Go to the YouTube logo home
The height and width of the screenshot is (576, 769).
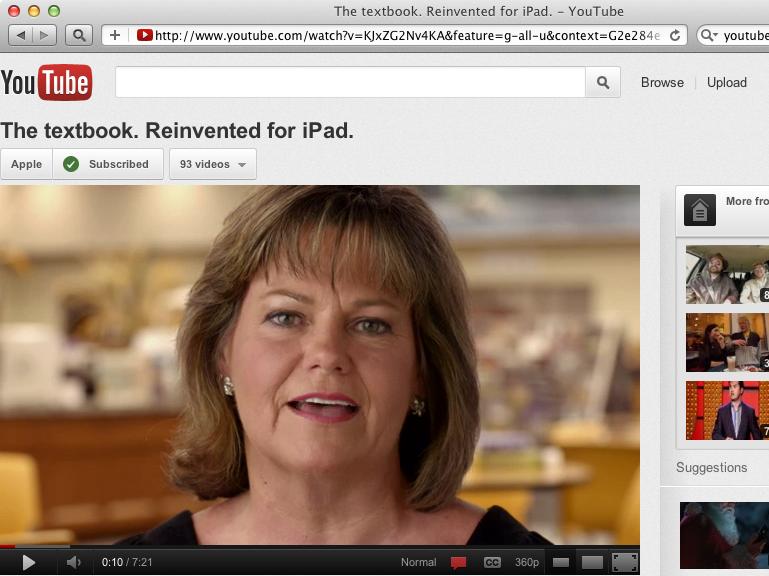pyautogui.click(x=46, y=82)
